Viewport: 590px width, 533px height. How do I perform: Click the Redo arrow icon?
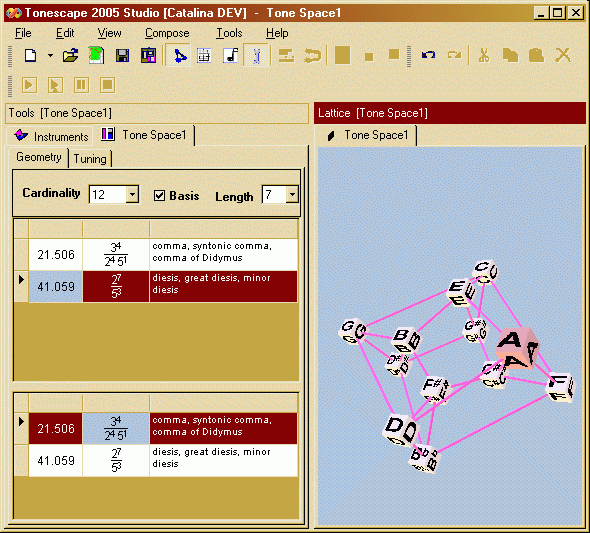pyautogui.click(x=454, y=55)
